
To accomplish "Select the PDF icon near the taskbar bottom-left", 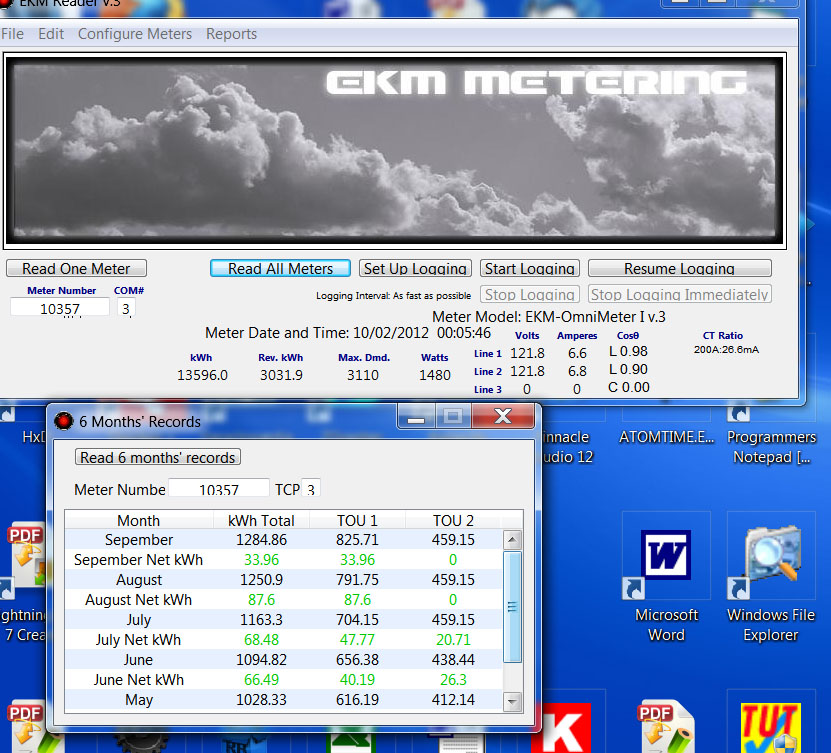I will (x=27, y=723).
